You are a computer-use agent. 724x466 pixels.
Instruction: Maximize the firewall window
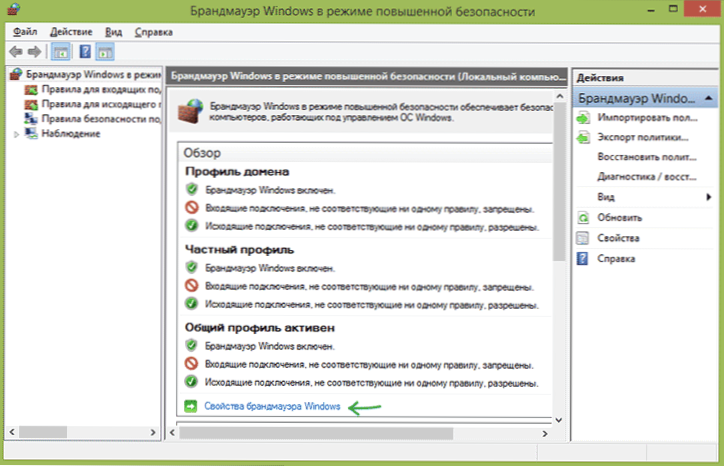click(673, 9)
